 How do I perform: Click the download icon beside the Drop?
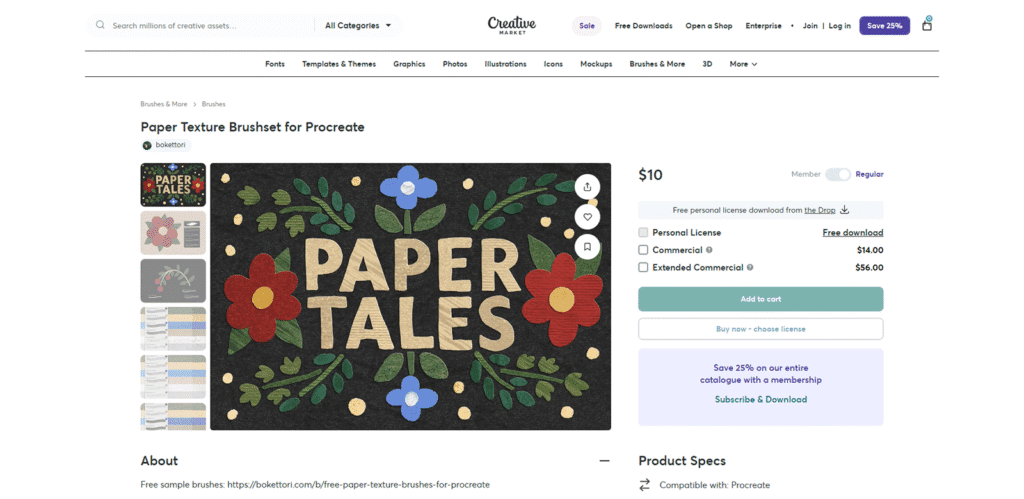pyautogui.click(x=844, y=210)
